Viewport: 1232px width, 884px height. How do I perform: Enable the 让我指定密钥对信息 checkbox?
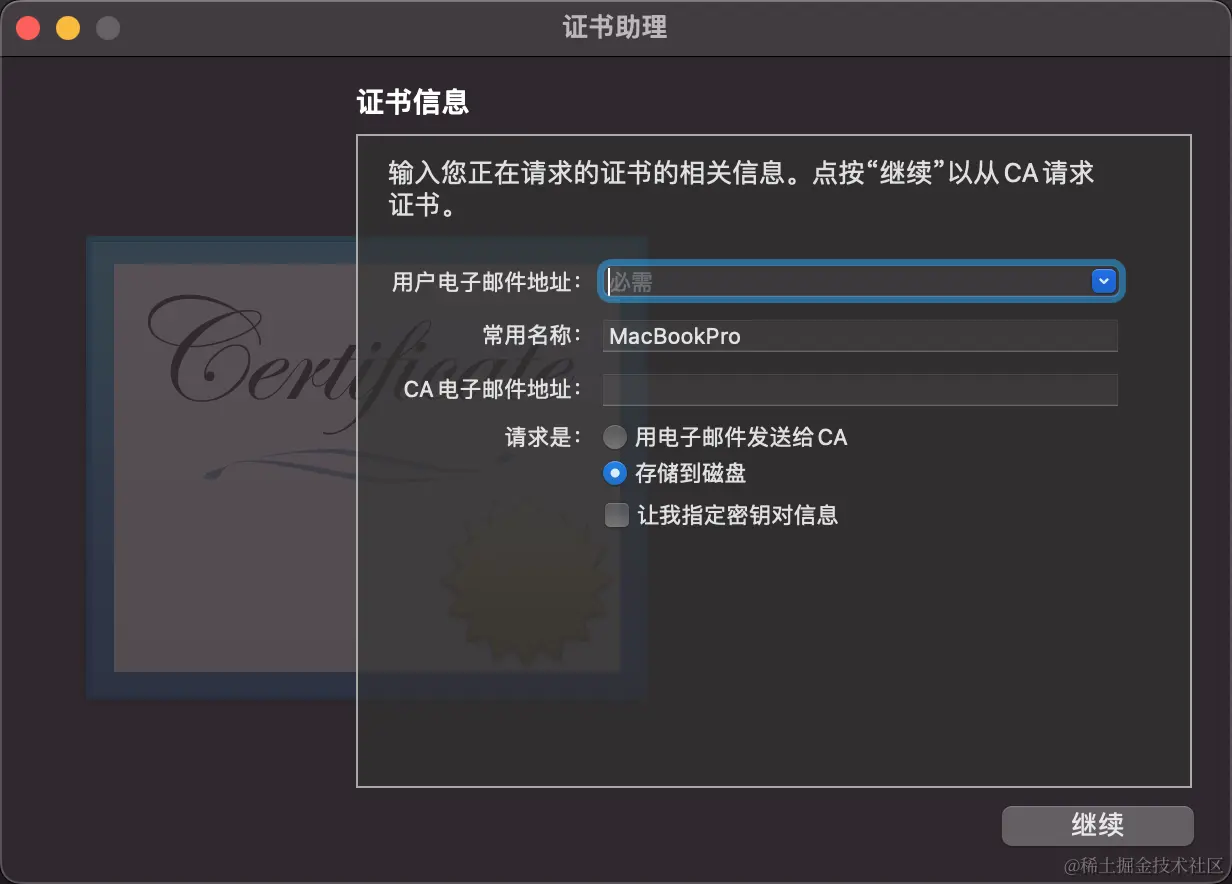pyautogui.click(x=617, y=515)
